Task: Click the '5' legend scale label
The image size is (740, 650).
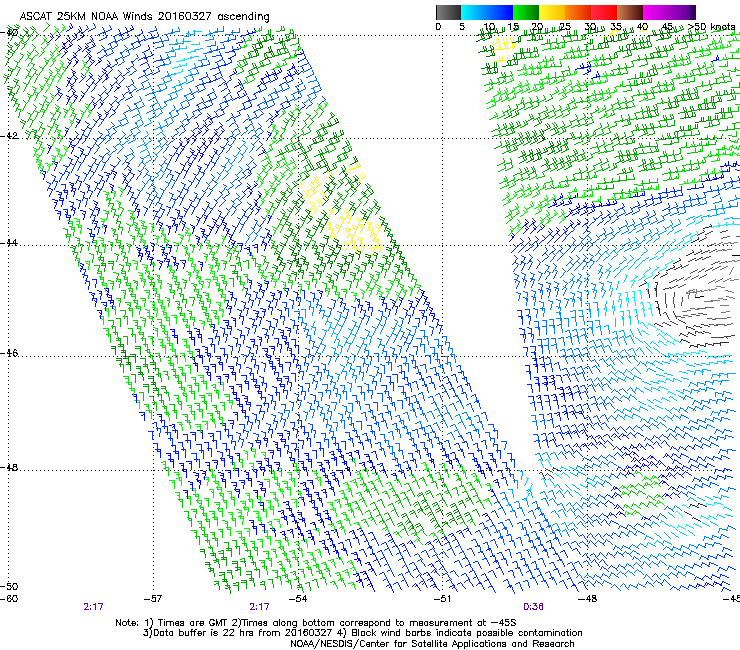Action: click(462, 27)
